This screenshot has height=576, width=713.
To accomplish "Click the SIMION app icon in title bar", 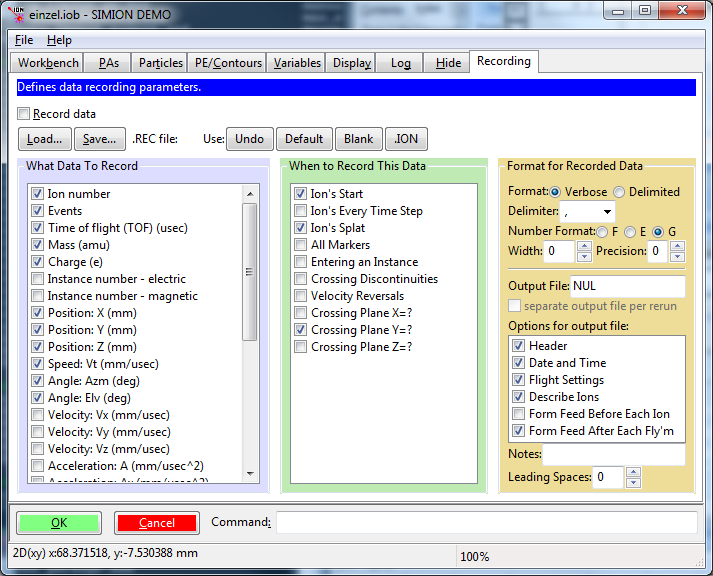I will pos(17,14).
